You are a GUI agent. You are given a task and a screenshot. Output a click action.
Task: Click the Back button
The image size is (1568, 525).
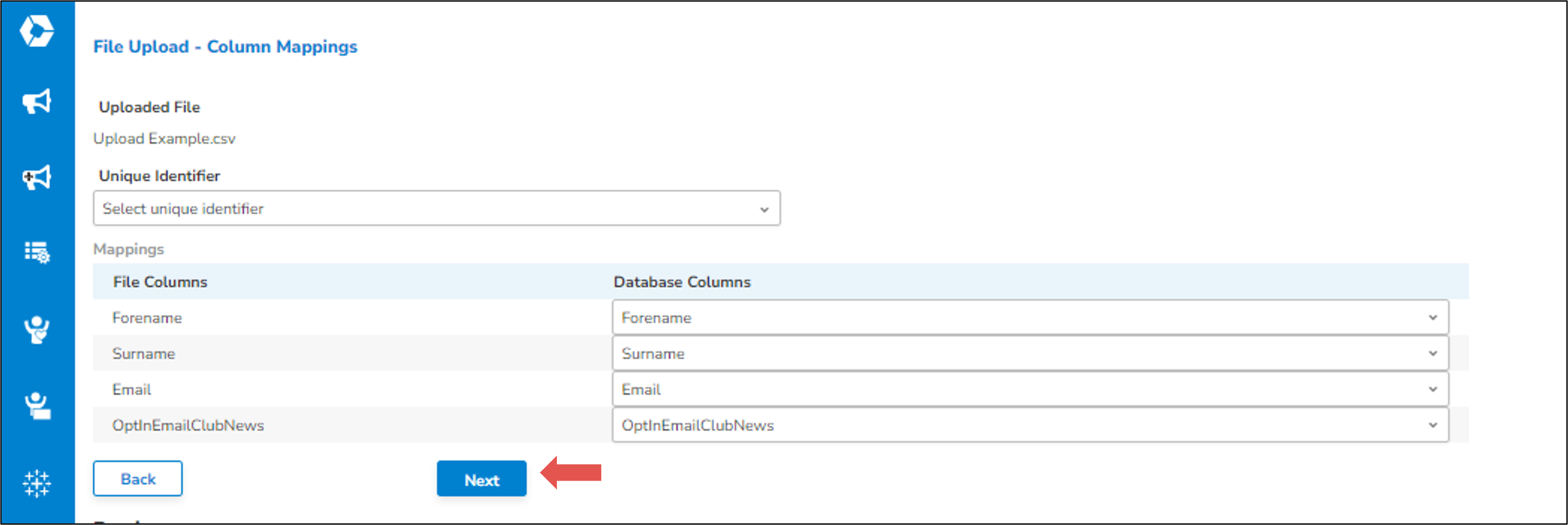137,479
